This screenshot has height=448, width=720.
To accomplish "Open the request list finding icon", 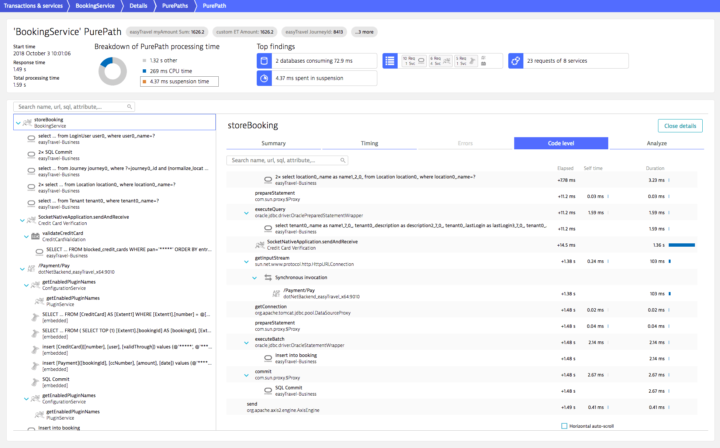I will [x=390, y=61].
